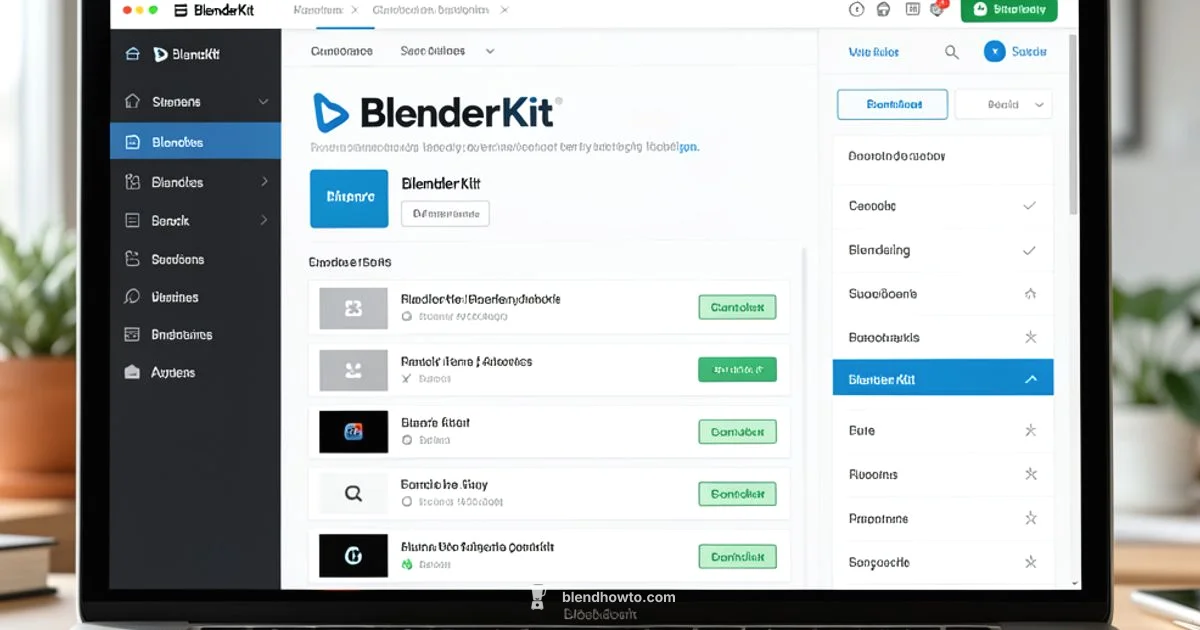Star the Rooms item in right list
This screenshot has height=630, width=1200.
1031,474
